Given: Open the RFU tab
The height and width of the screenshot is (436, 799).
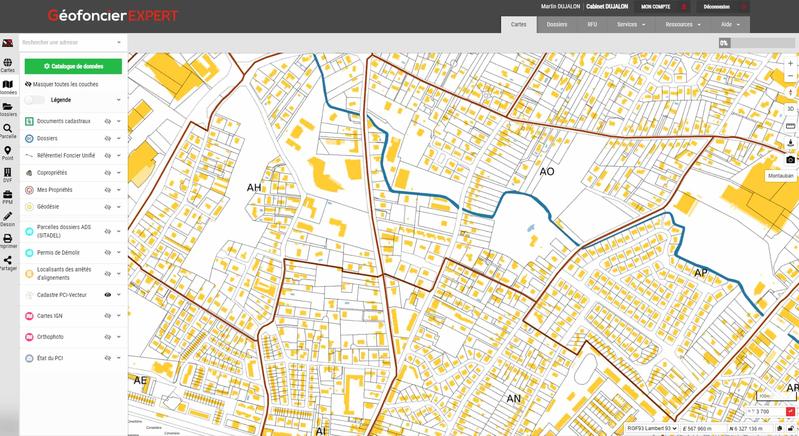Looking at the screenshot, I should click(x=592, y=24).
